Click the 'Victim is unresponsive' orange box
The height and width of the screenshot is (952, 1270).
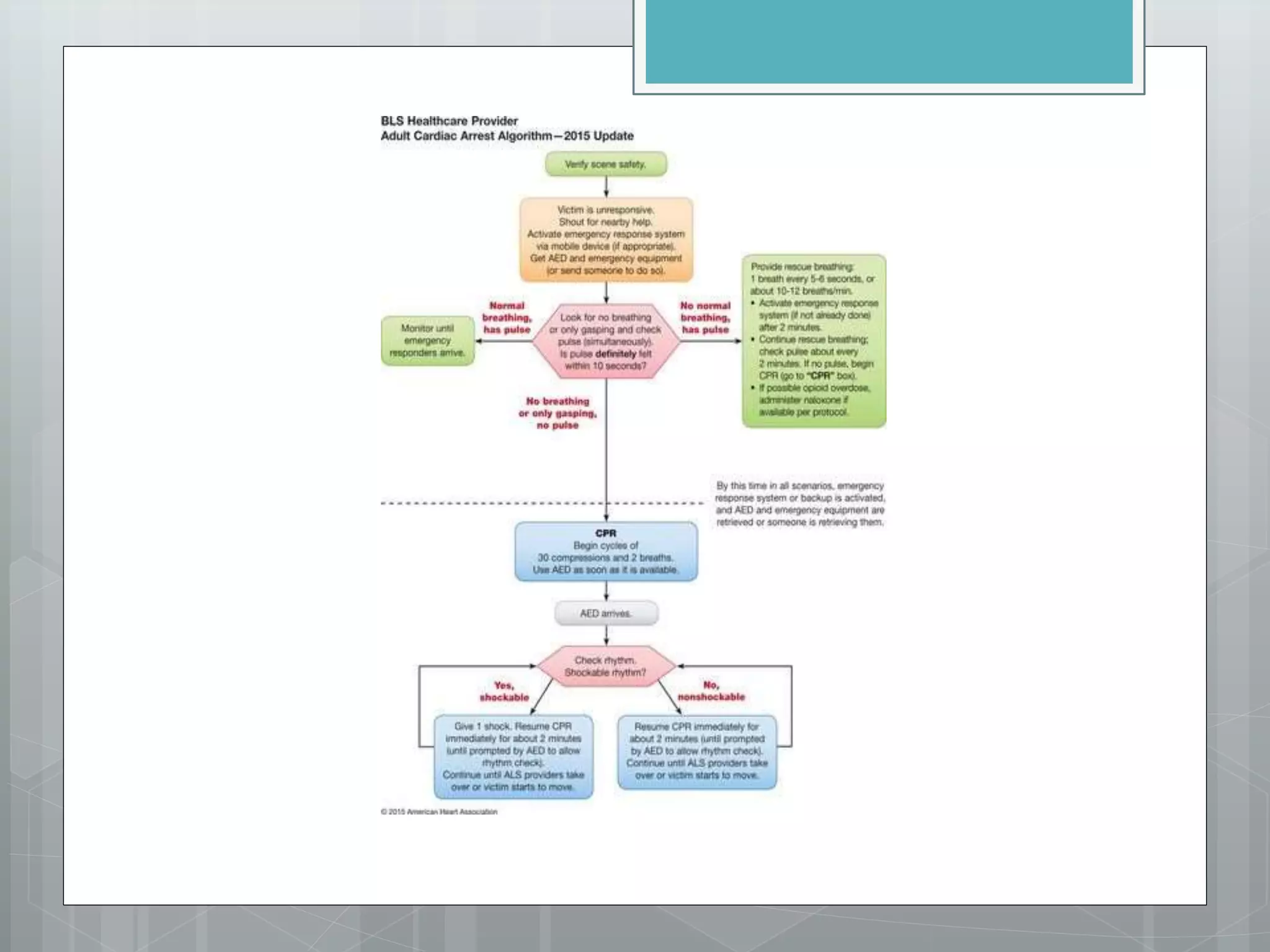click(x=606, y=240)
